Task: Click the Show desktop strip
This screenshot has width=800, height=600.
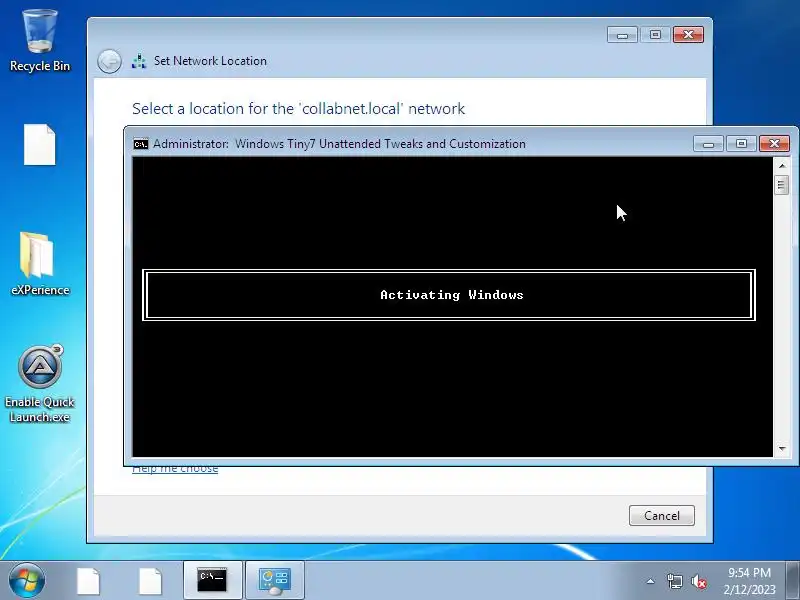Action: click(793, 580)
